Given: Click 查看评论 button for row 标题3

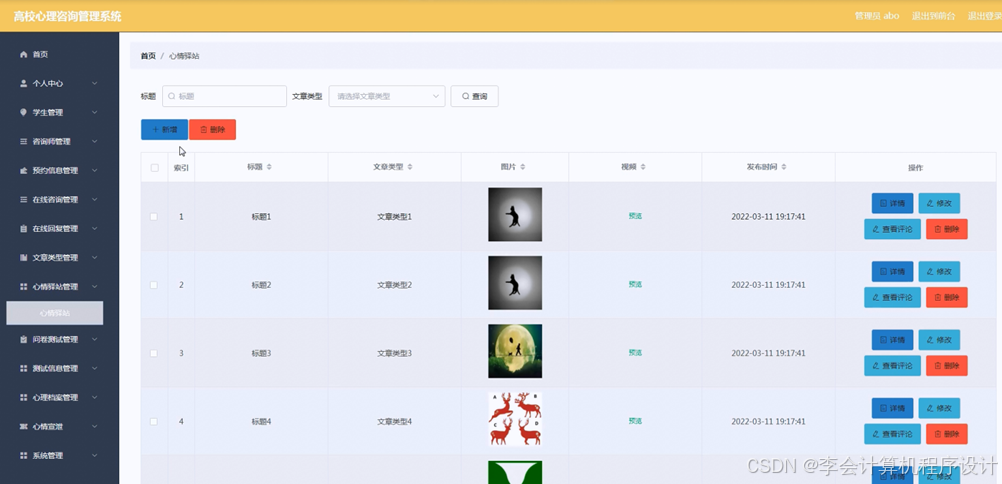Looking at the screenshot, I should (x=892, y=366).
